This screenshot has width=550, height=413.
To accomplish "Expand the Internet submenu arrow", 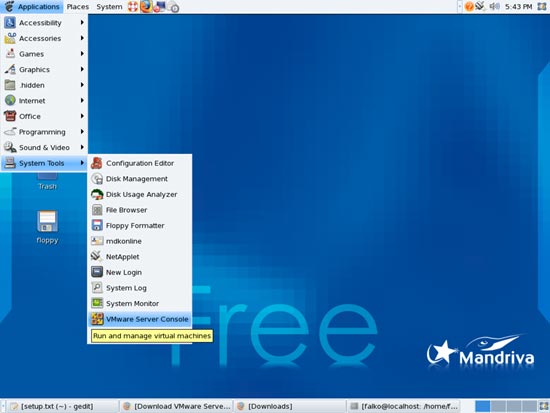I will (x=82, y=100).
